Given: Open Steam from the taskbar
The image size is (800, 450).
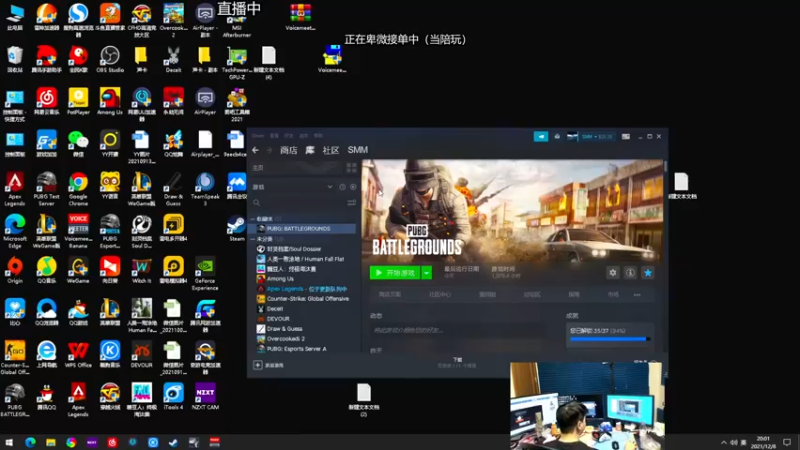Looking at the screenshot, I should click(x=173, y=442).
